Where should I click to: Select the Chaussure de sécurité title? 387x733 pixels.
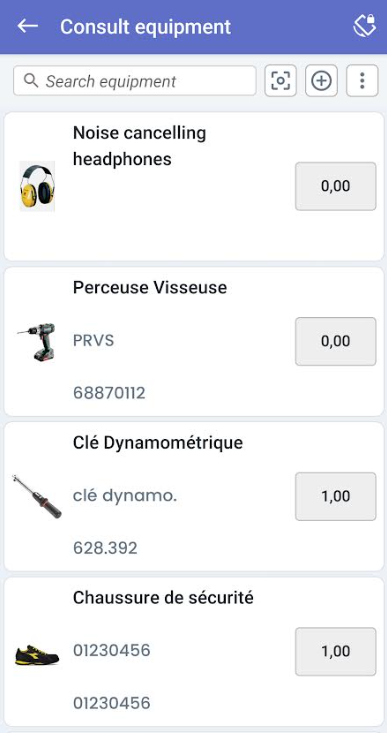pos(163,598)
